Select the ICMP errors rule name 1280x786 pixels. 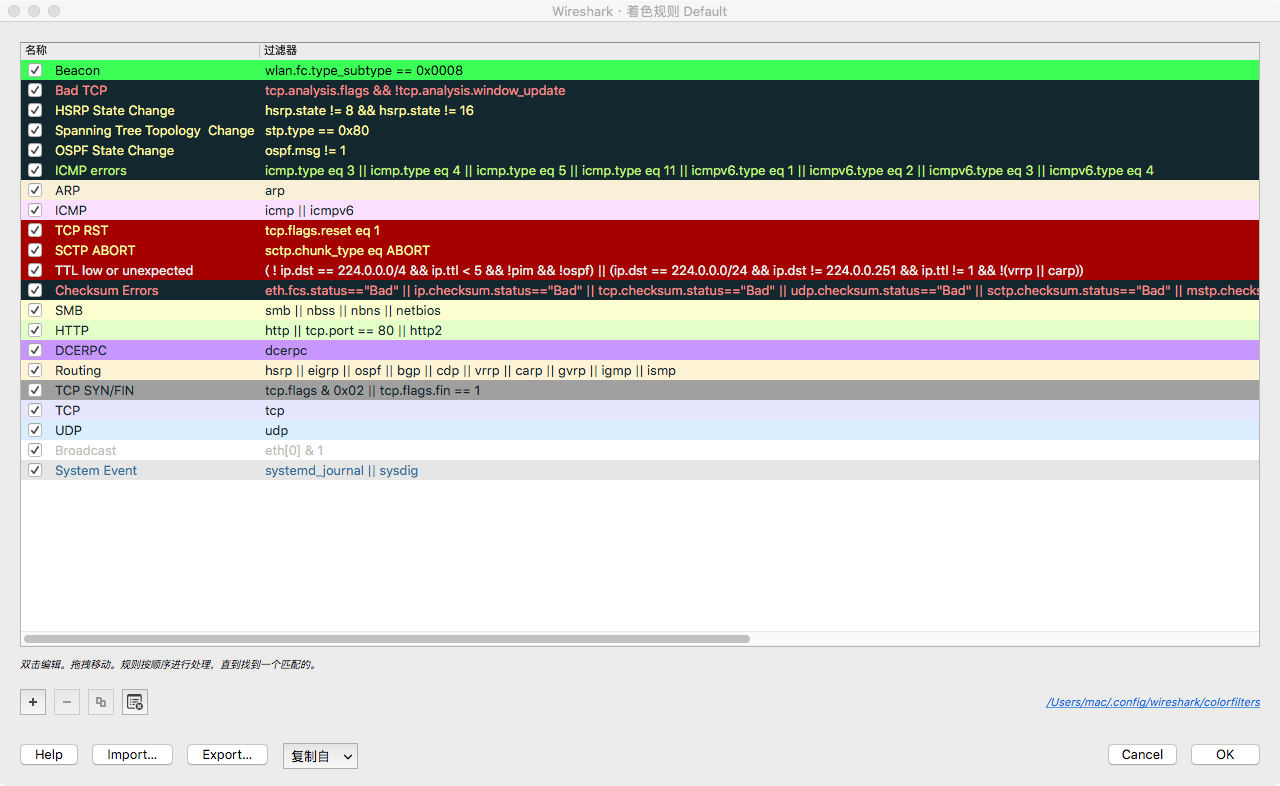pyautogui.click(x=91, y=171)
